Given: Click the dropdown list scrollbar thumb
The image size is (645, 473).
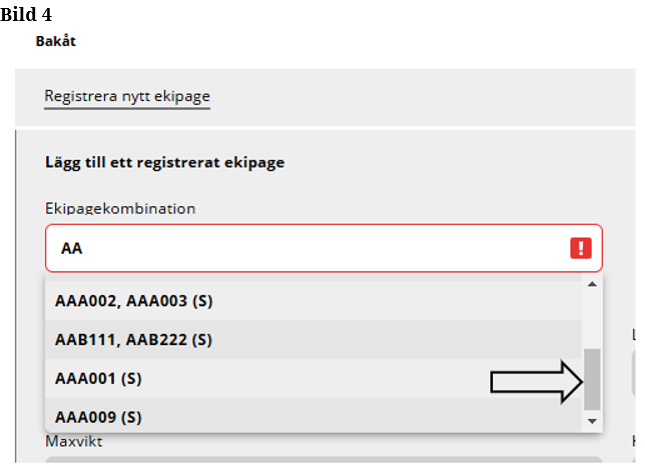Looking at the screenshot, I should point(592,379).
